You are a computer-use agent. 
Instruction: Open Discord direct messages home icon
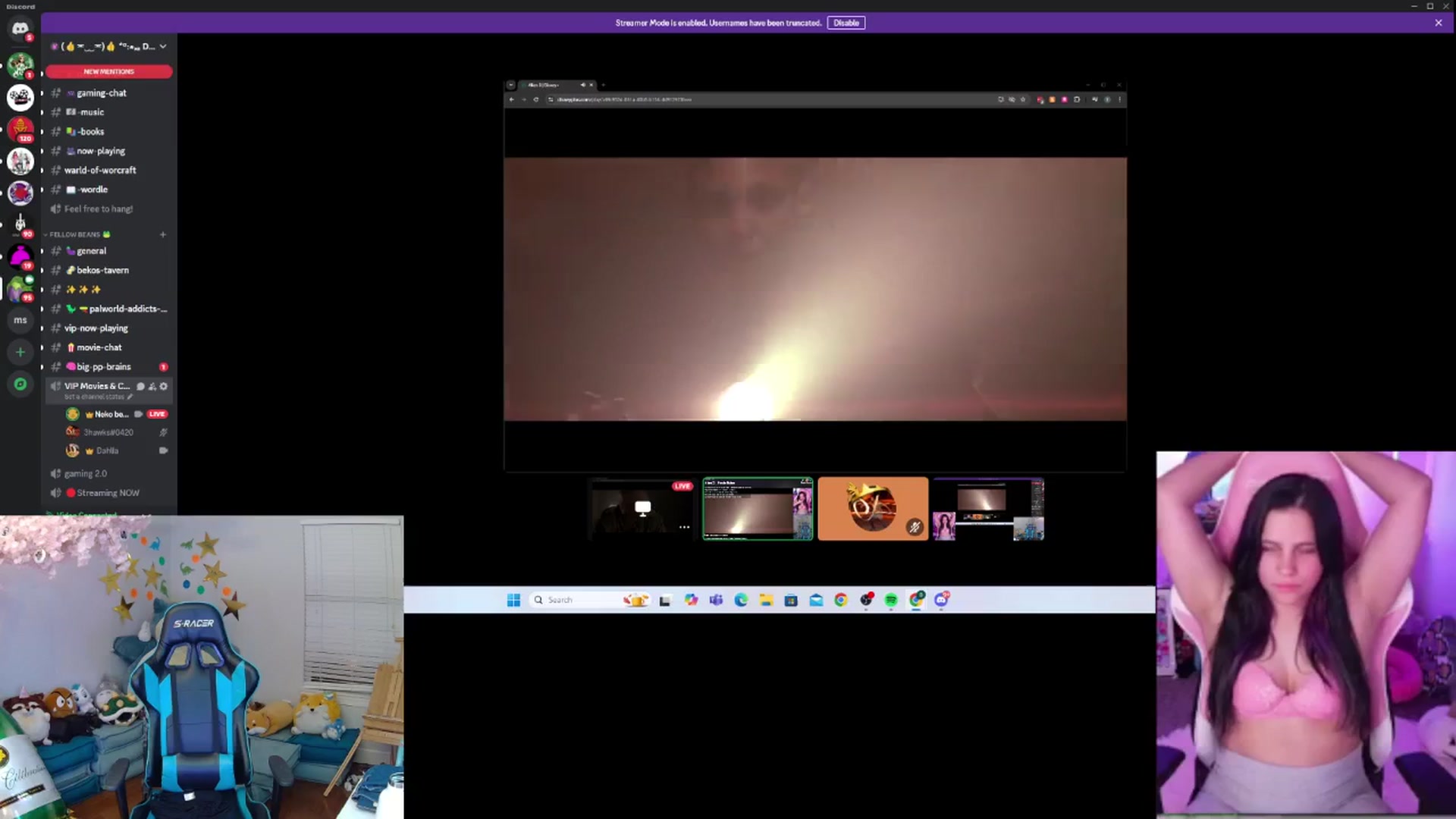pyautogui.click(x=20, y=29)
